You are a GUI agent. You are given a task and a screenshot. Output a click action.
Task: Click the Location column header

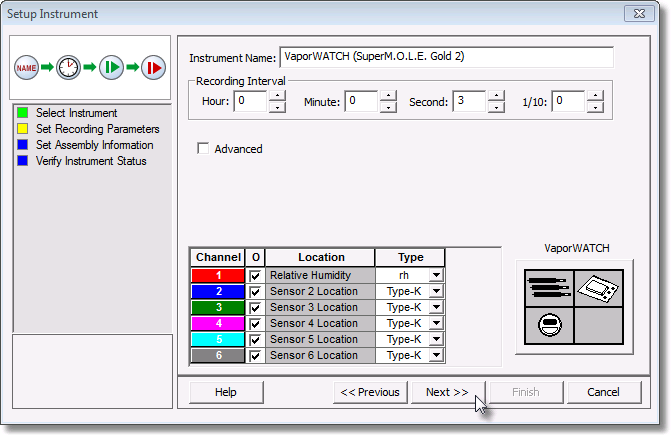321,257
